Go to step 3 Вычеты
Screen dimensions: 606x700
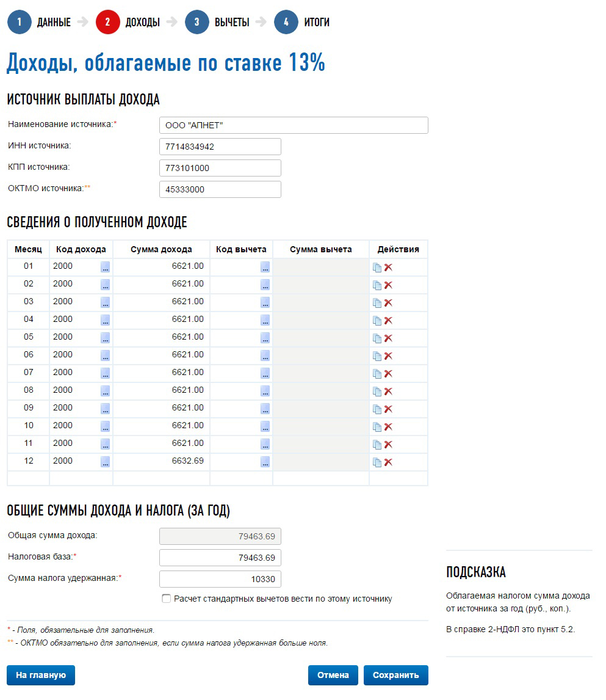tap(217, 22)
